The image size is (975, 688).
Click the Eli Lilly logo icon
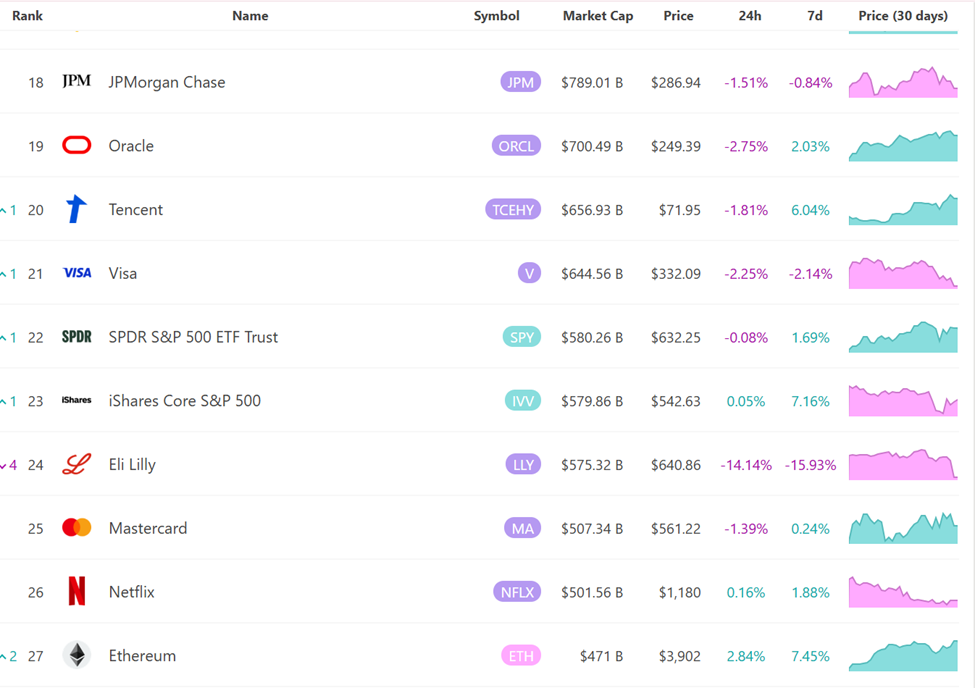point(77,464)
